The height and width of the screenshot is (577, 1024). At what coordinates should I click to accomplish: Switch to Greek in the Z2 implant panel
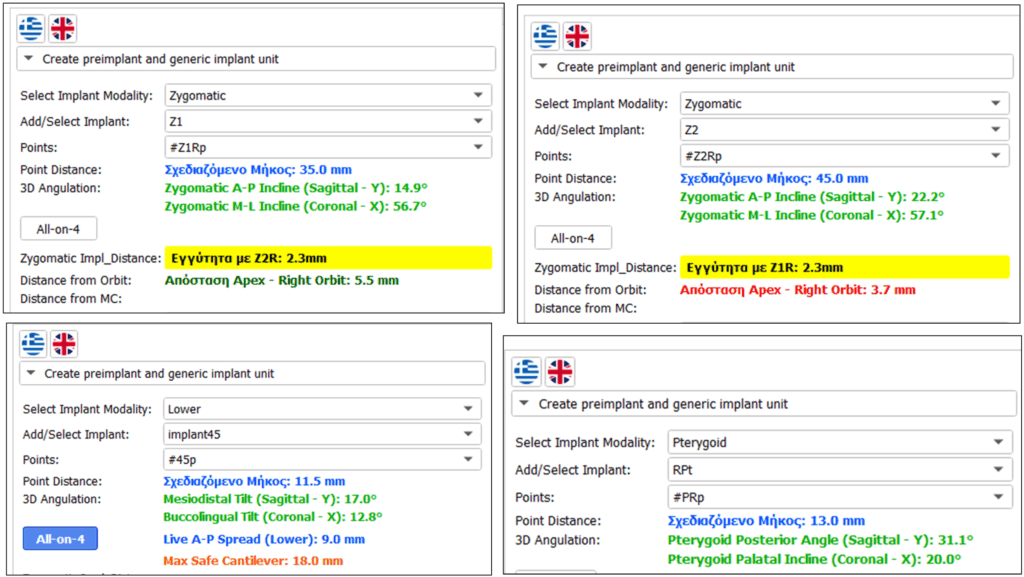545,36
